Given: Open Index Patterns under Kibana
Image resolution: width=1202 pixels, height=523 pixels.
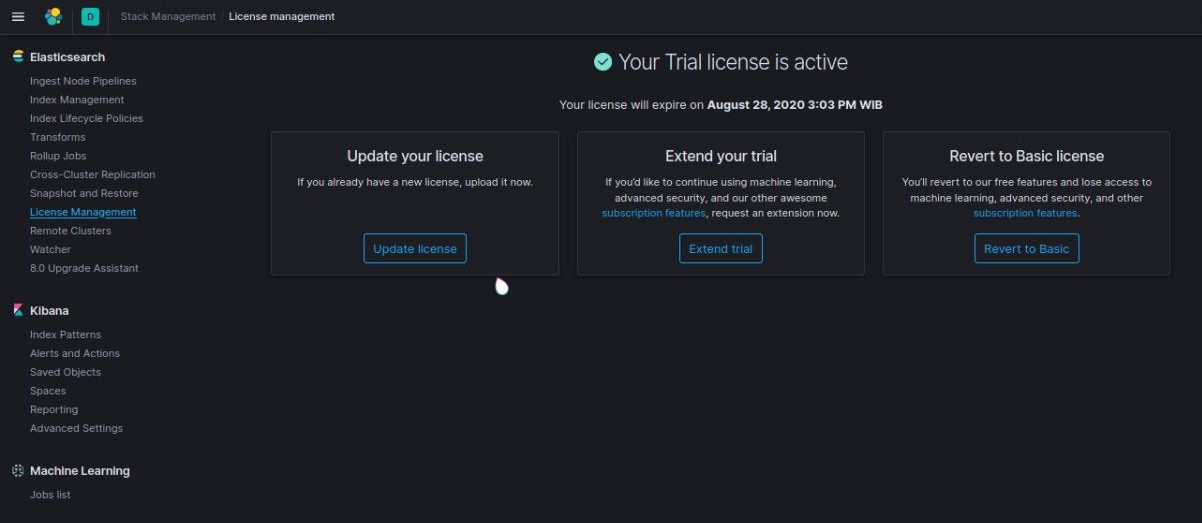Looking at the screenshot, I should click(65, 335).
